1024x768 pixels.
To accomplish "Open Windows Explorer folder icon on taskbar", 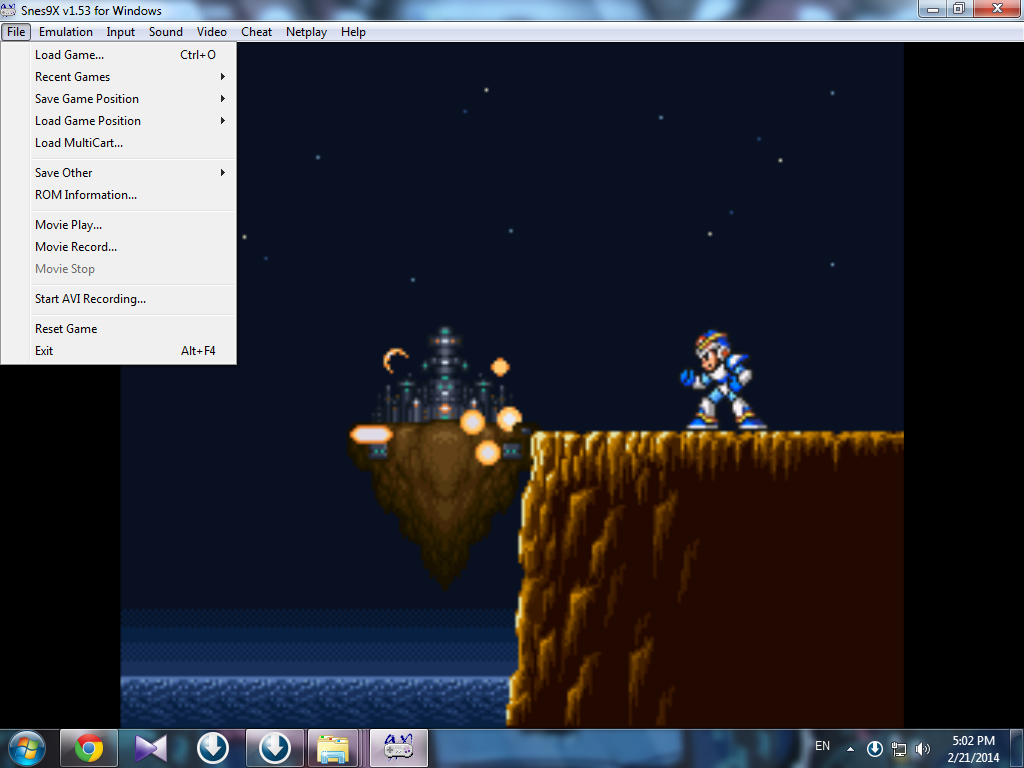I will point(333,748).
